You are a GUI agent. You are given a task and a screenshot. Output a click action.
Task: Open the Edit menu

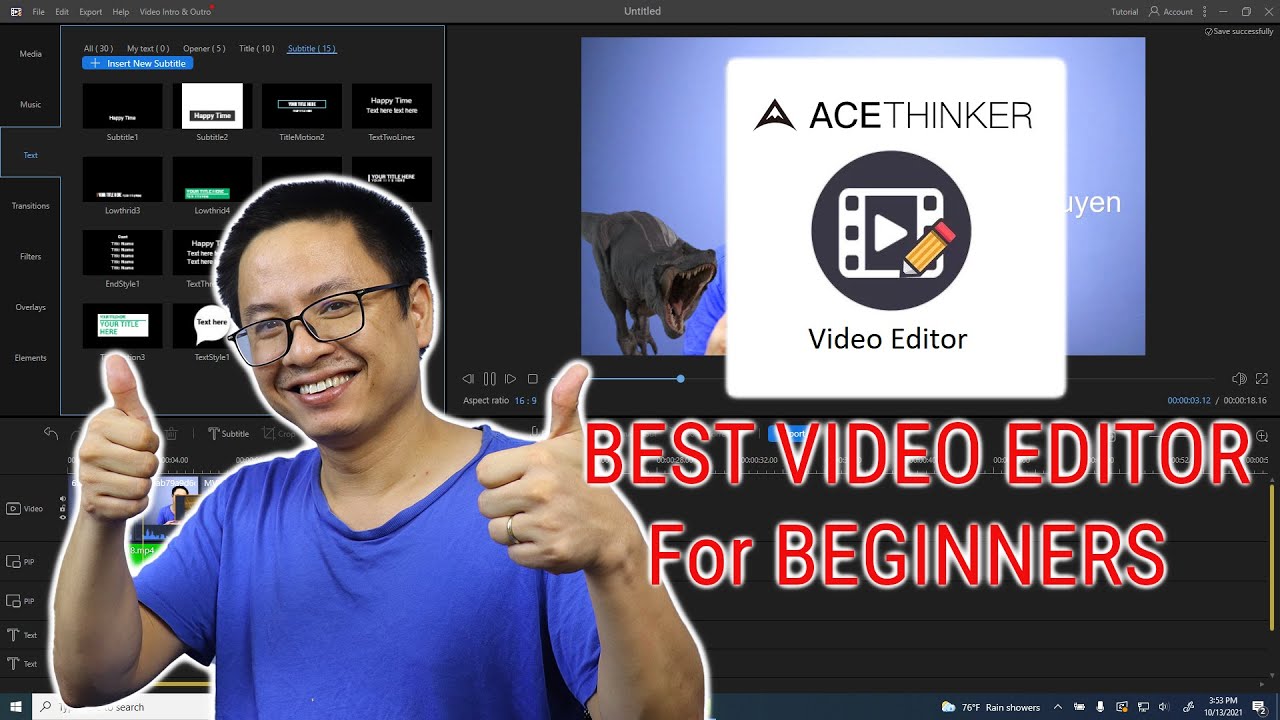pos(62,12)
